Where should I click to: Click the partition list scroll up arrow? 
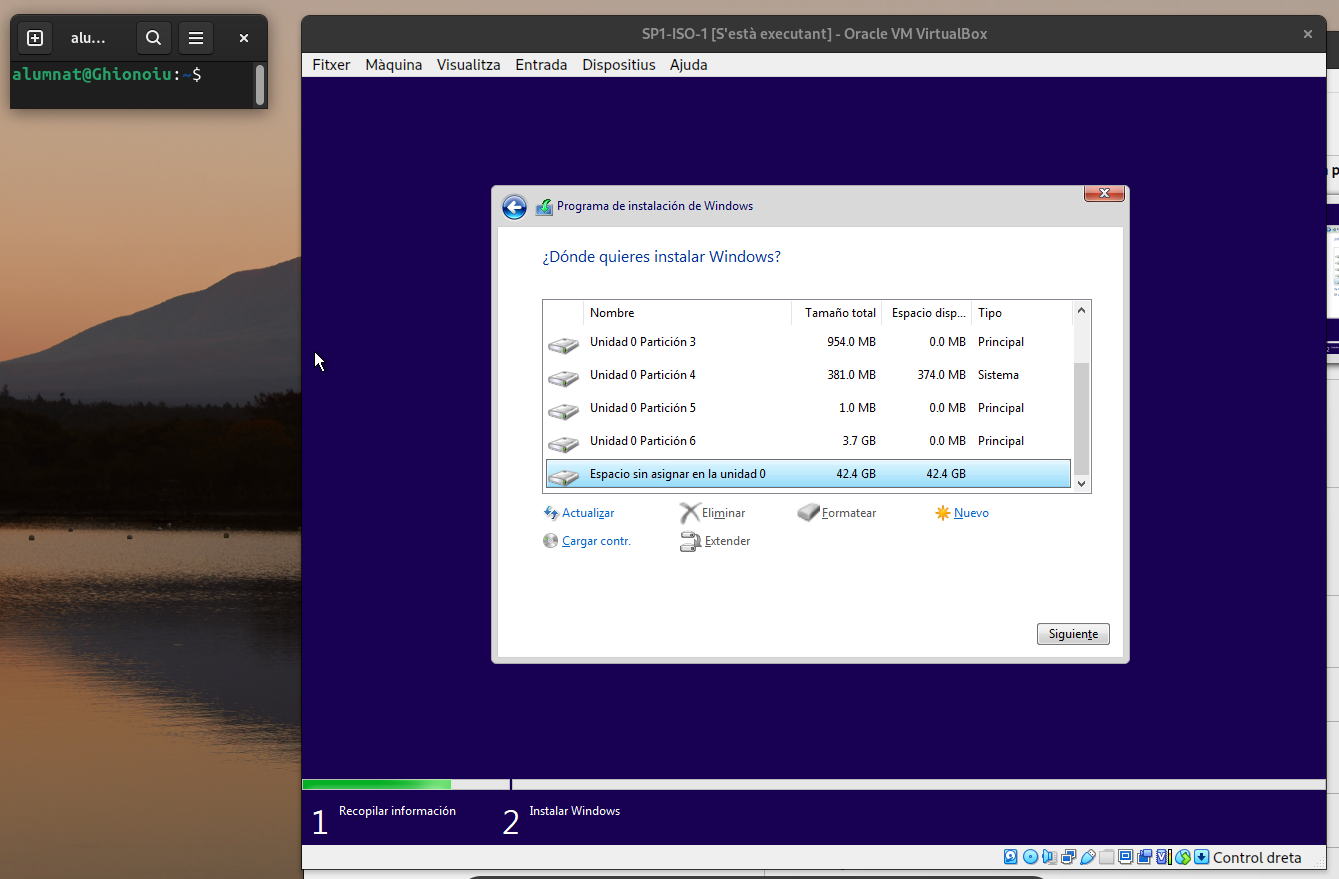pos(1080,312)
